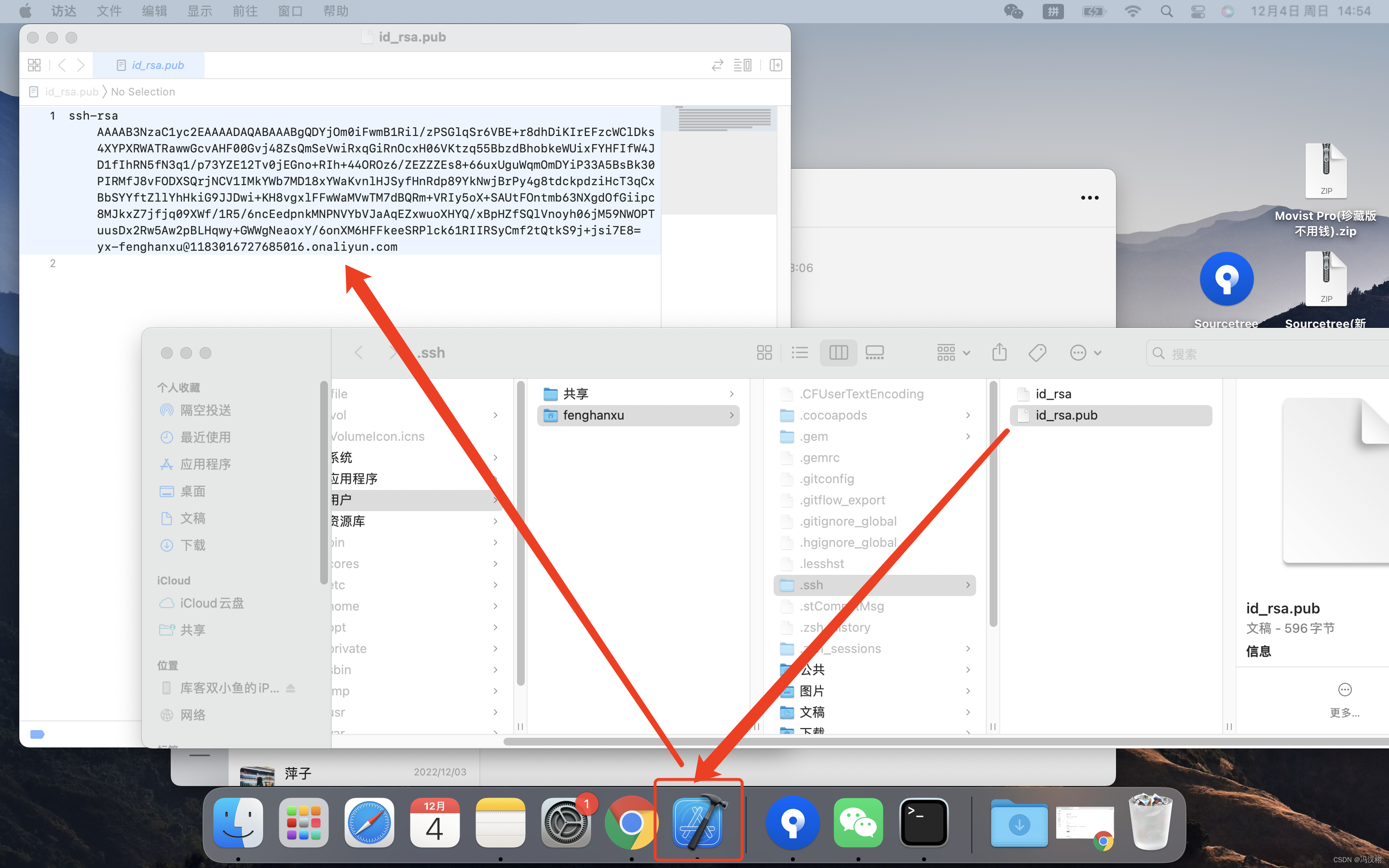Switch Finder to column view

coord(838,353)
